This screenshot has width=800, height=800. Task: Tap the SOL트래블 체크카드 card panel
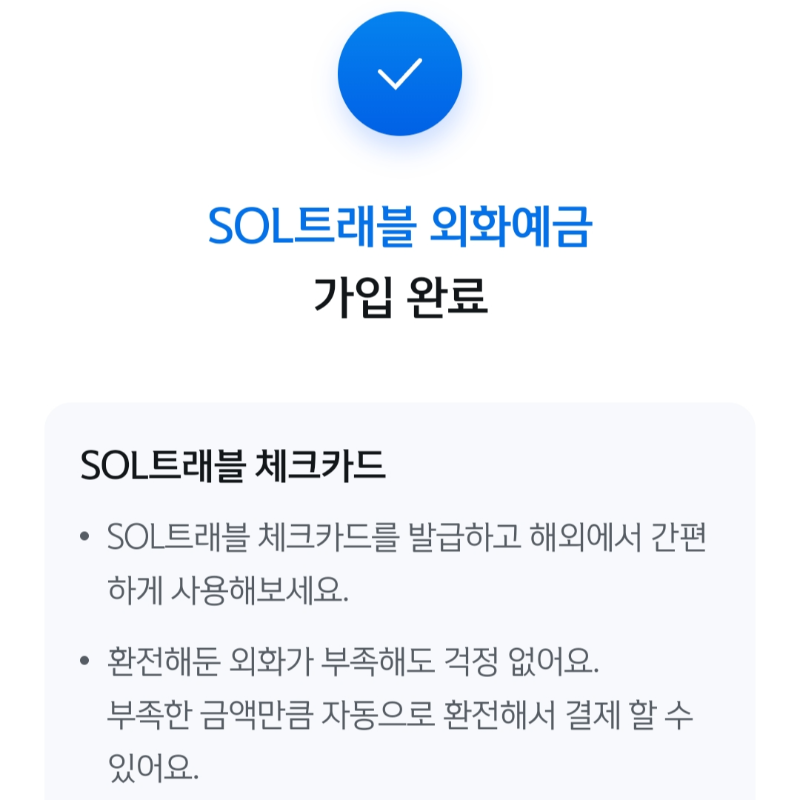pyautogui.click(x=400, y=600)
